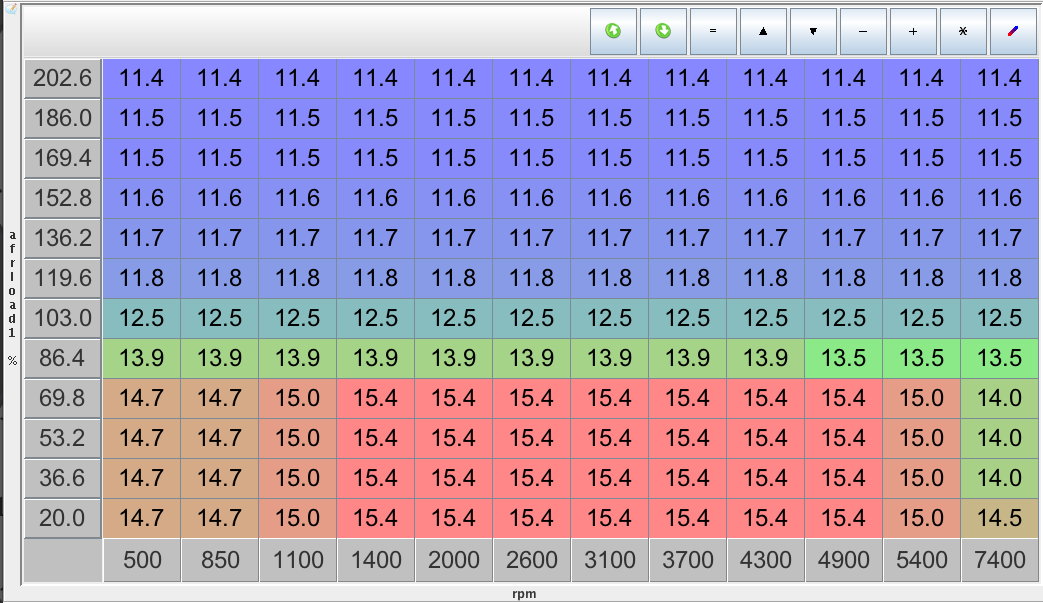The width and height of the screenshot is (1043, 603).
Task: Click the green up-arrow burn/send table button
Action: tap(613, 31)
